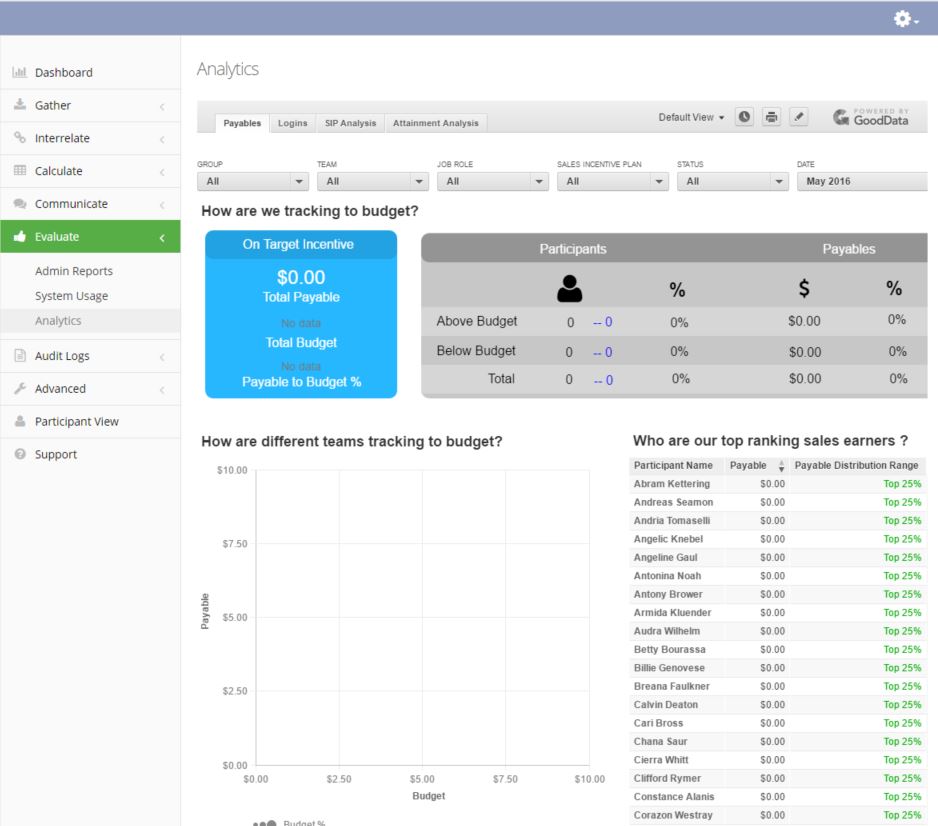Open the Date filter set to May 2016
The image size is (938, 826).
click(x=862, y=181)
